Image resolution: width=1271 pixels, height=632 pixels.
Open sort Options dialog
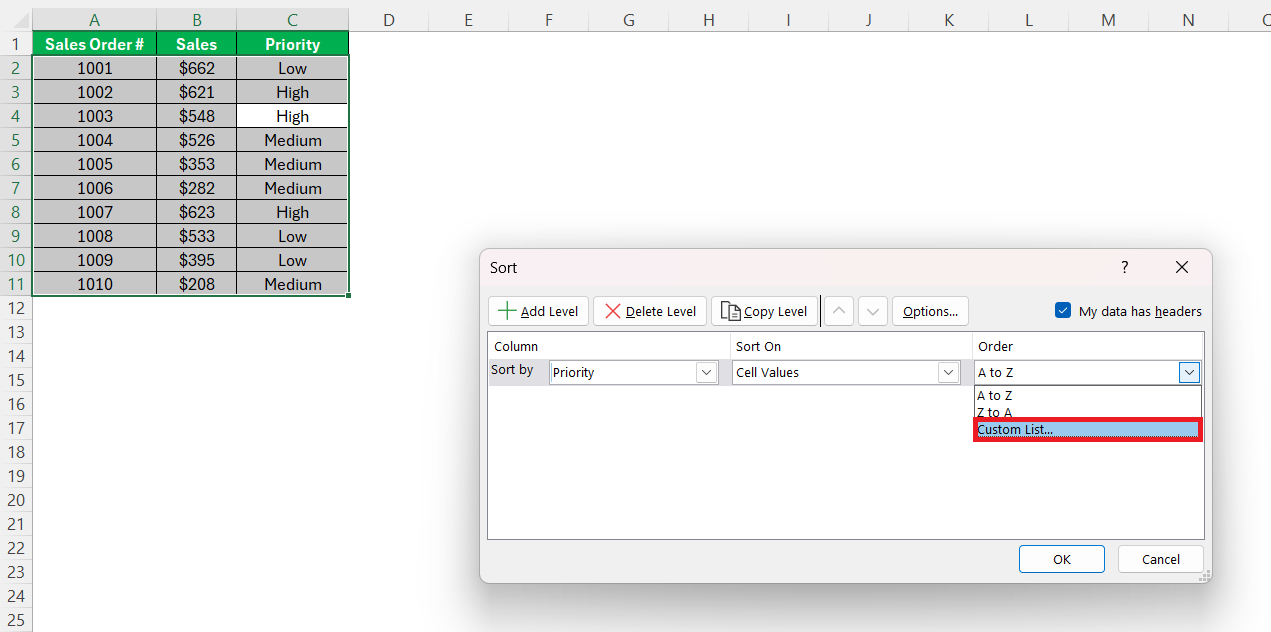click(930, 311)
